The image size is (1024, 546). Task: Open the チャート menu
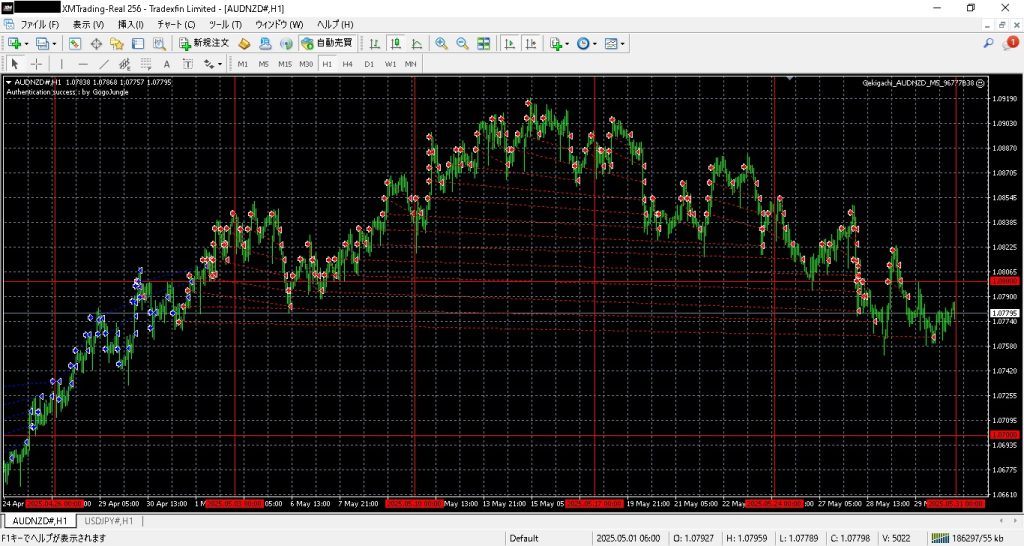point(176,23)
